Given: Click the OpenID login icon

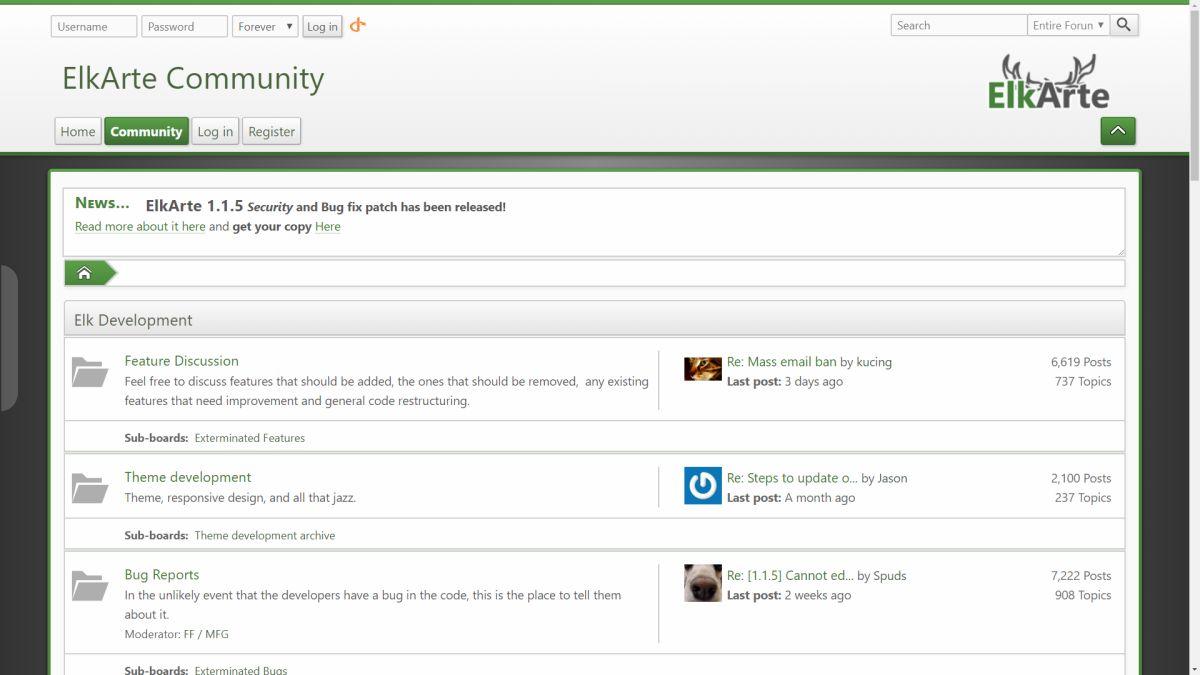Looking at the screenshot, I should click(358, 25).
